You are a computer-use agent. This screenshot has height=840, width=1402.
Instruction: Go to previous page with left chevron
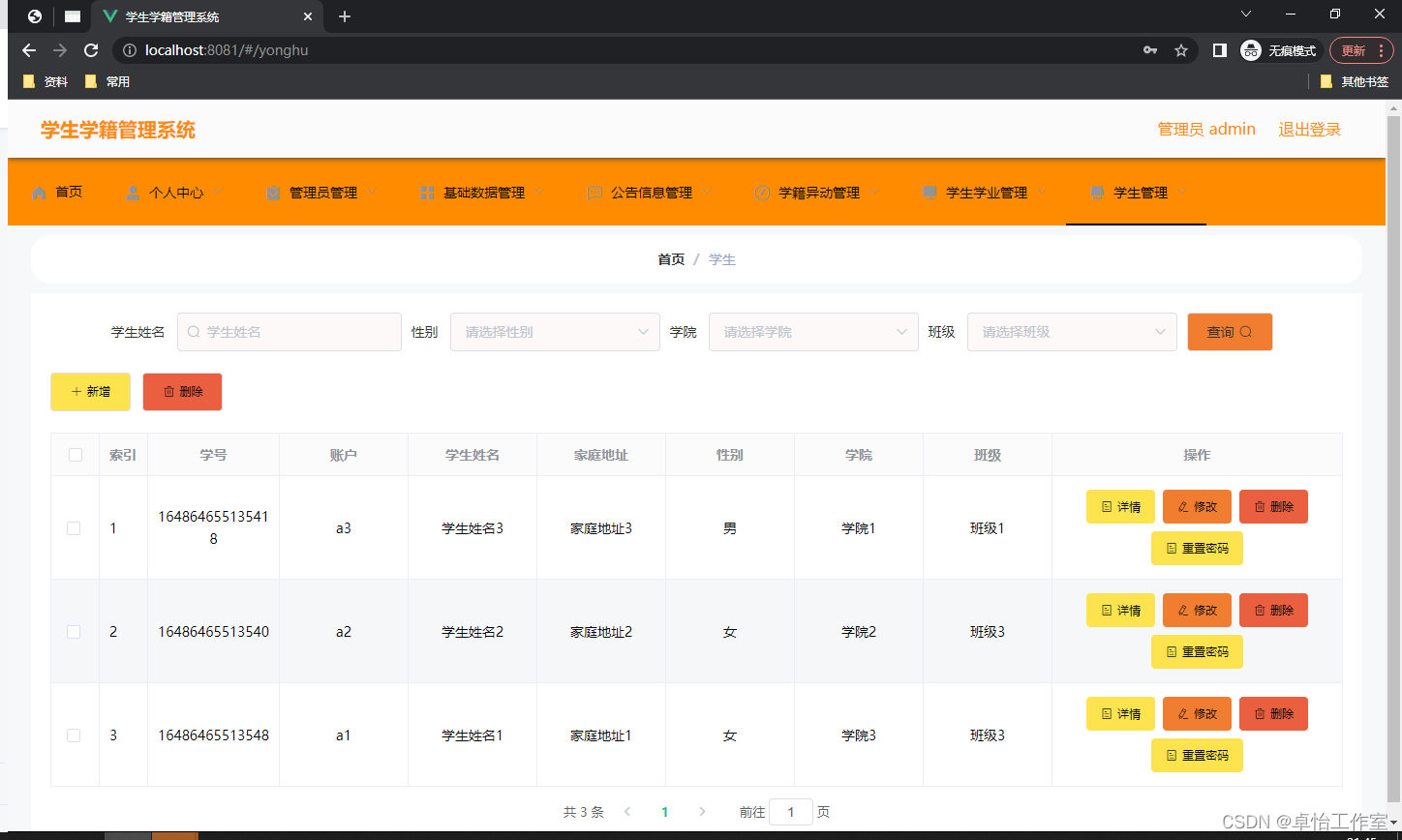point(627,812)
